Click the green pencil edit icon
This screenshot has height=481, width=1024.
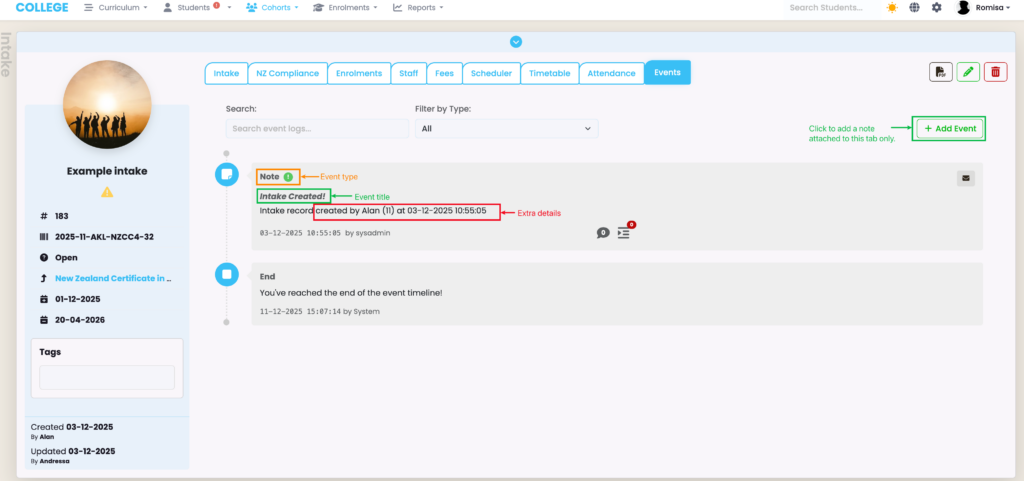pyautogui.click(x=968, y=72)
